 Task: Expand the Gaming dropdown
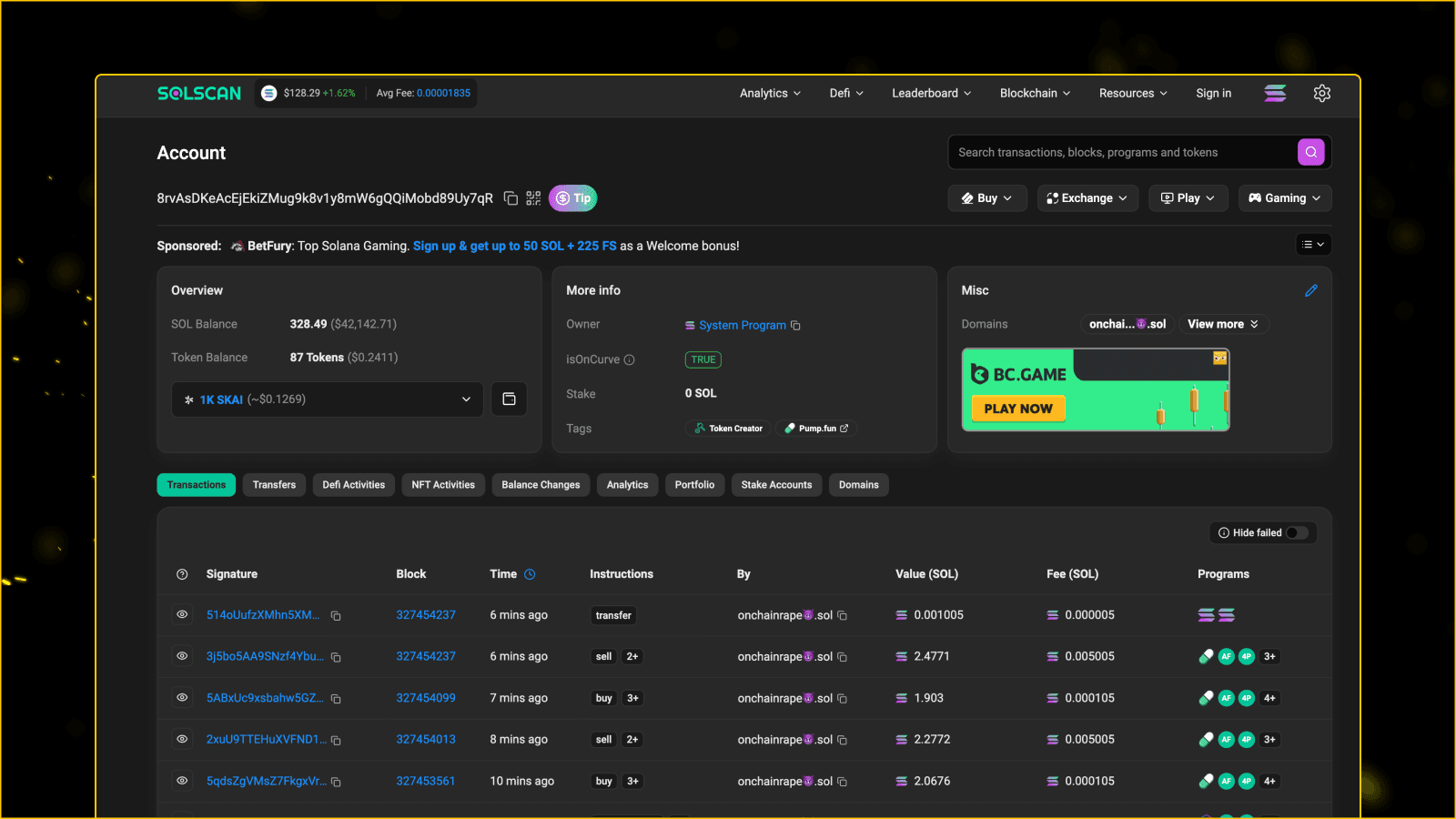tap(1285, 198)
